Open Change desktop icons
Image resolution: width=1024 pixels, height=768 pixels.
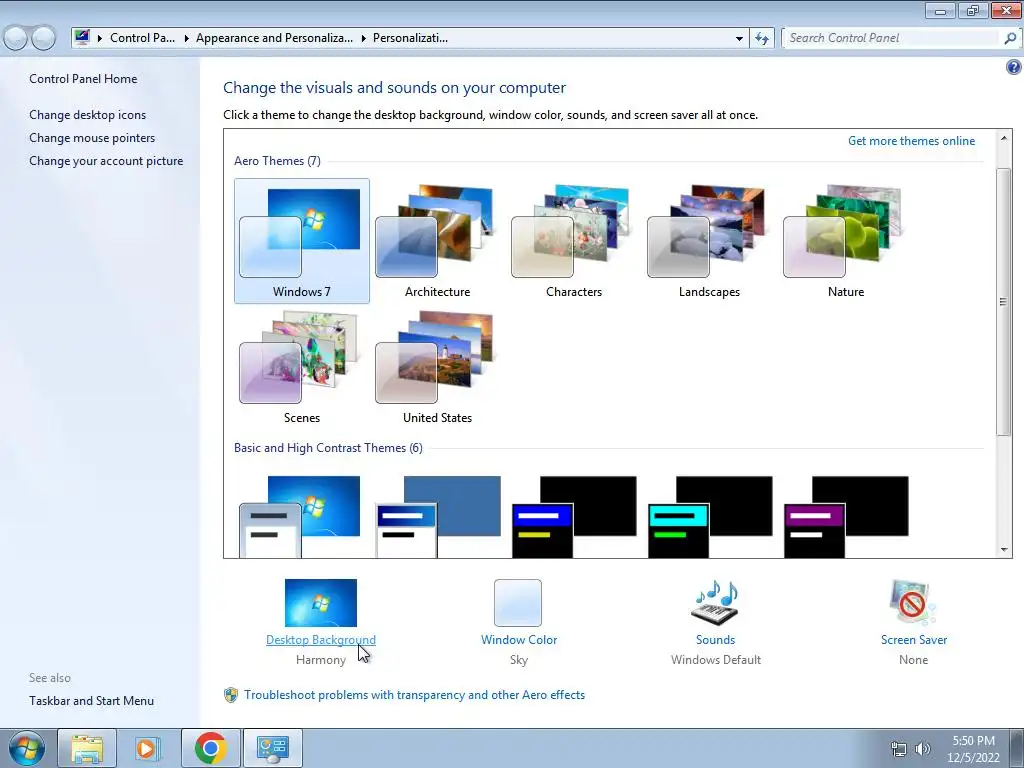tap(88, 115)
